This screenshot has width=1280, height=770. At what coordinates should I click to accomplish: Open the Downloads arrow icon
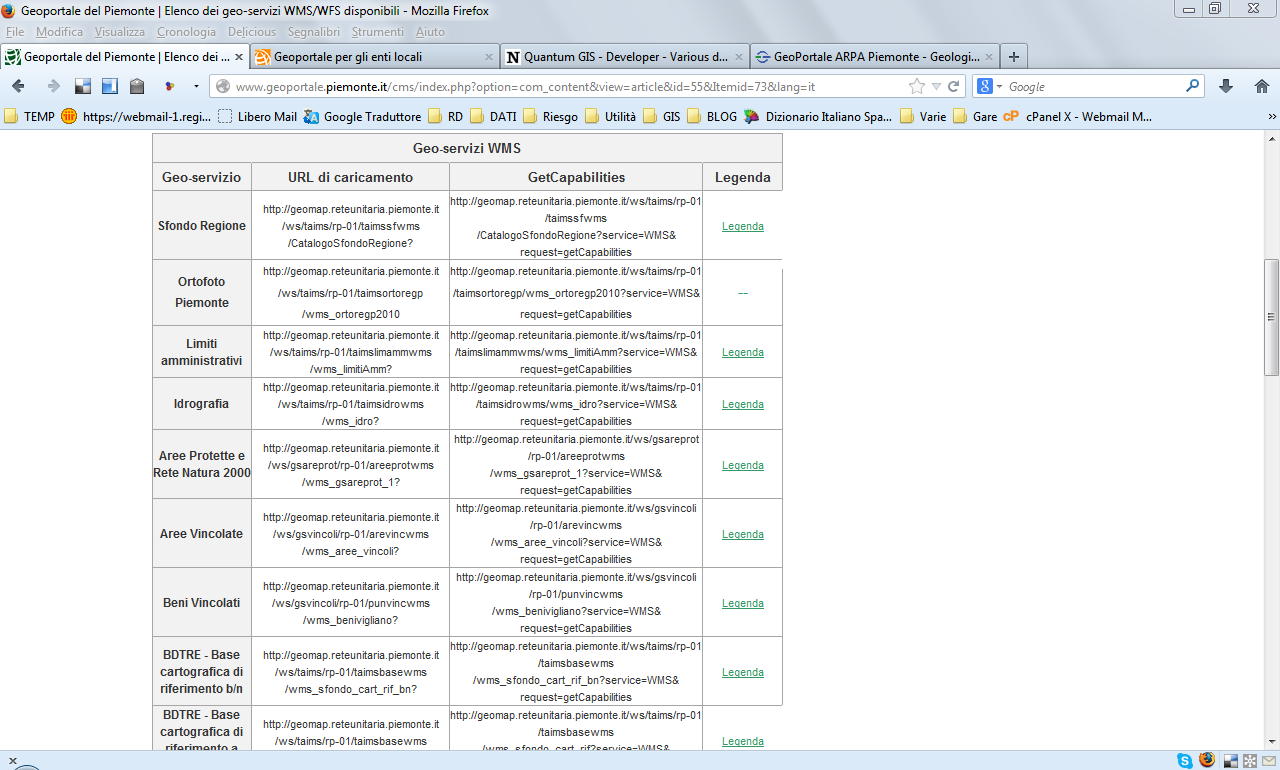[1227, 87]
